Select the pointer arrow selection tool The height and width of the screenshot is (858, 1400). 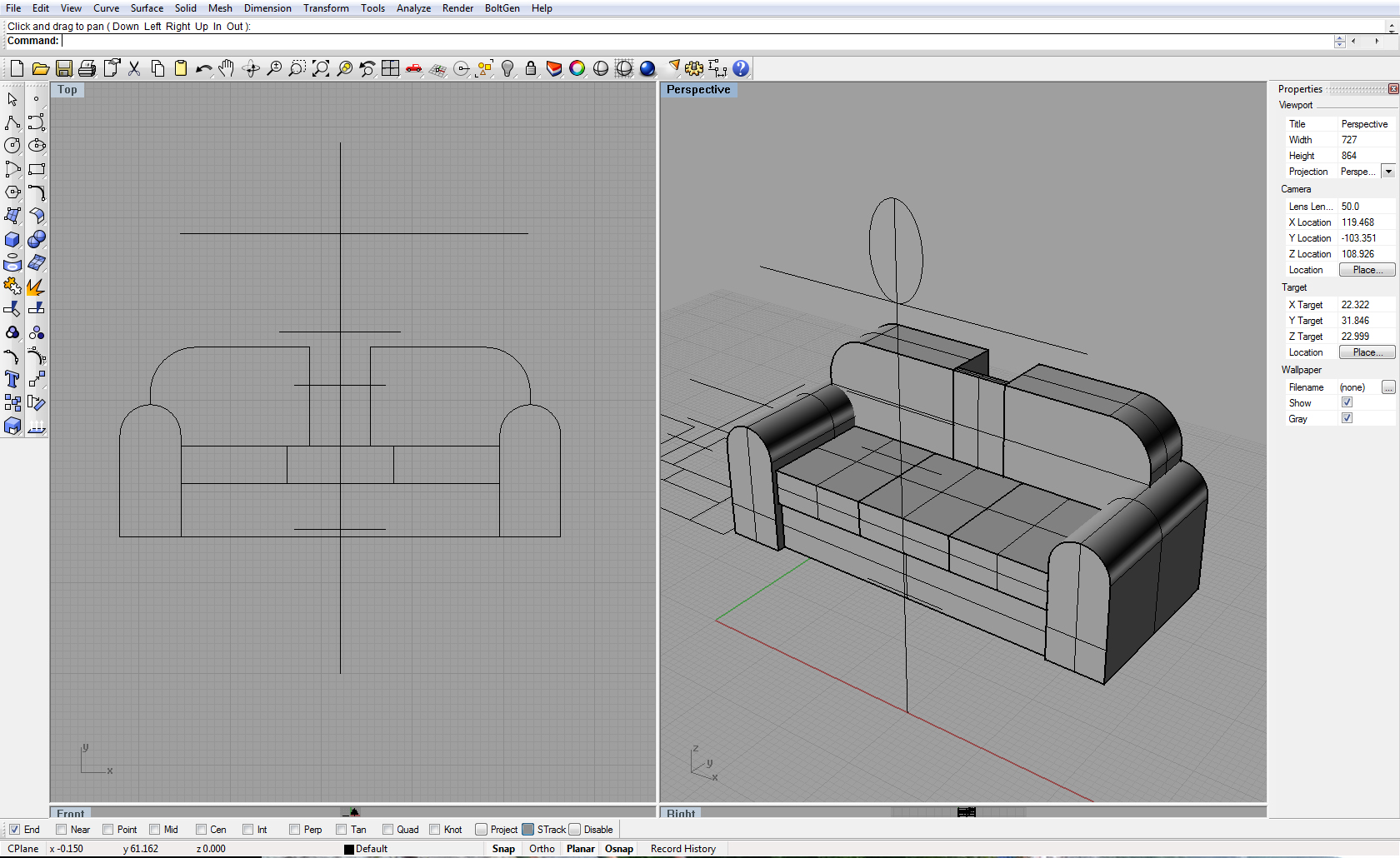[x=12, y=99]
